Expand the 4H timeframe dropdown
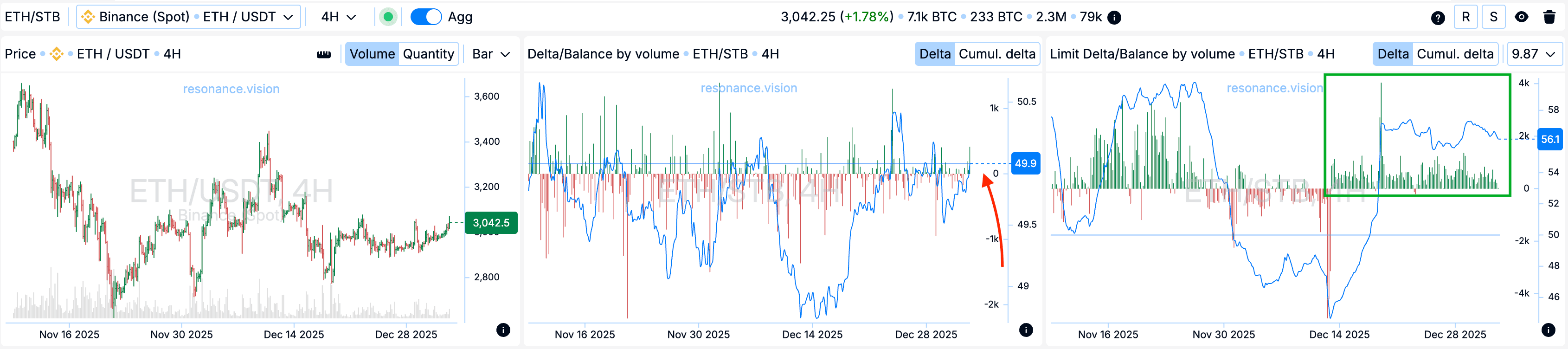The image size is (1568, 349). [339, 17]
